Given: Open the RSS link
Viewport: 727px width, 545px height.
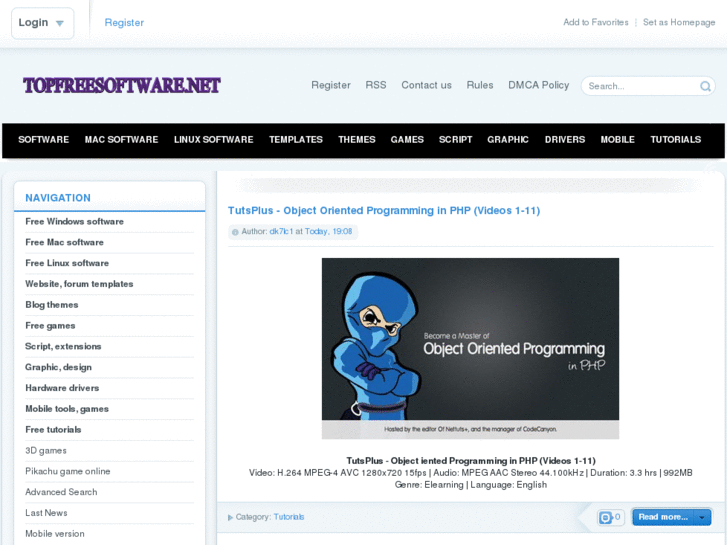Looking at the screenshot, I should tap(376, 85).
